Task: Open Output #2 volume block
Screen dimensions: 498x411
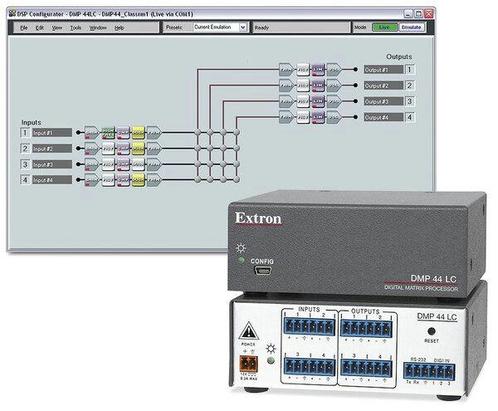Action: click(334, 85)
